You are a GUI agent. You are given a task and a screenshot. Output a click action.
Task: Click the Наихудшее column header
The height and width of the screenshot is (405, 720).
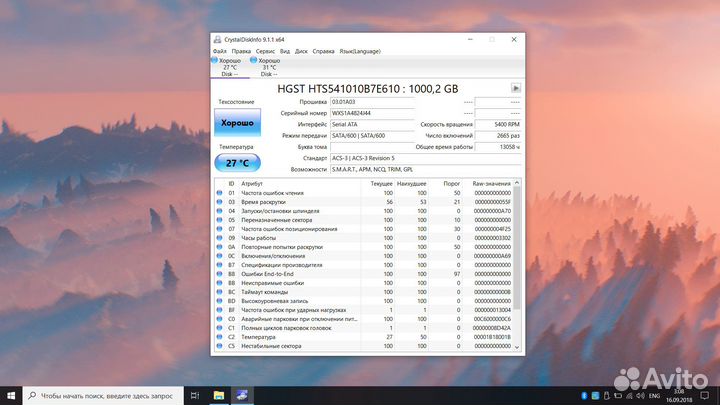(x=411, y=184)
